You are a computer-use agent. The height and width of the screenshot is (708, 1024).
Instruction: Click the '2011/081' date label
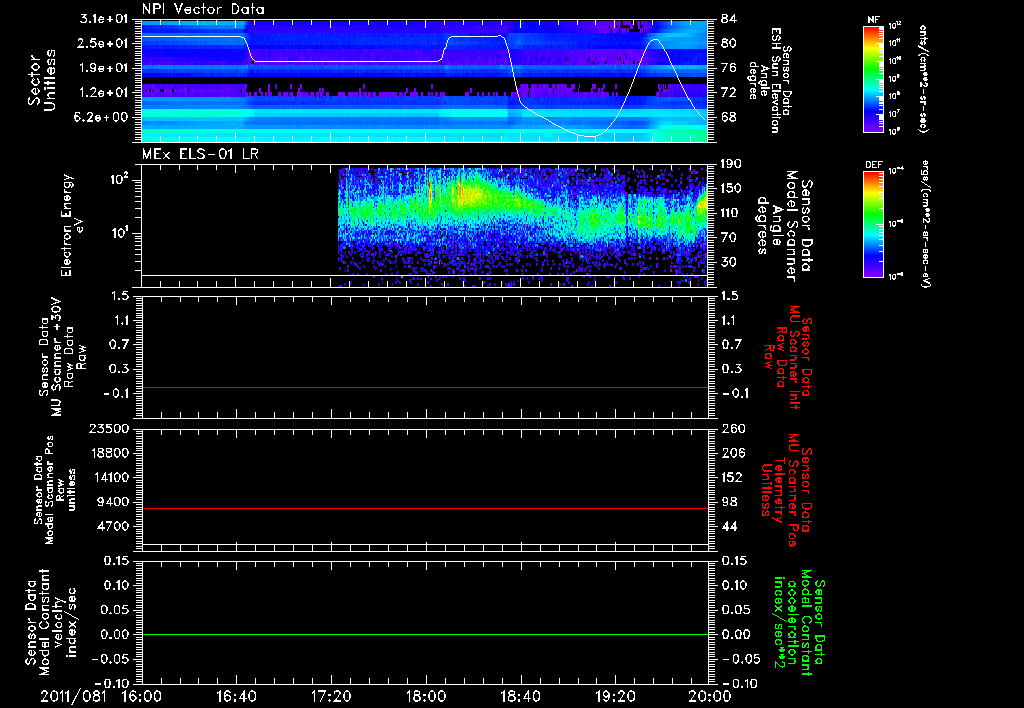click(73, 696)
